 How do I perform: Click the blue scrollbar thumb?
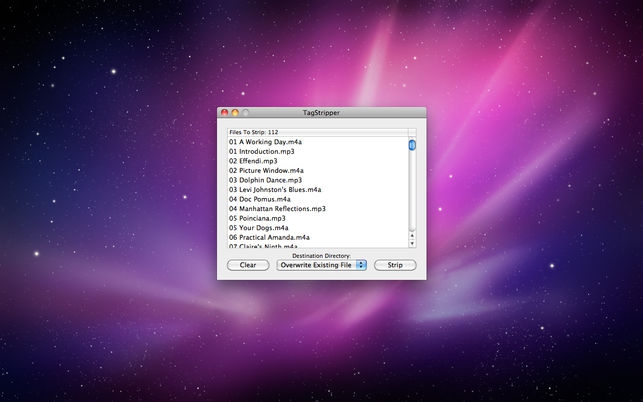[412, 145]
